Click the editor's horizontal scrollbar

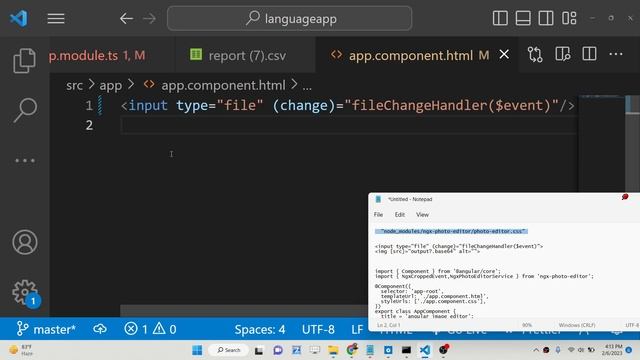(x=244, y=311)
